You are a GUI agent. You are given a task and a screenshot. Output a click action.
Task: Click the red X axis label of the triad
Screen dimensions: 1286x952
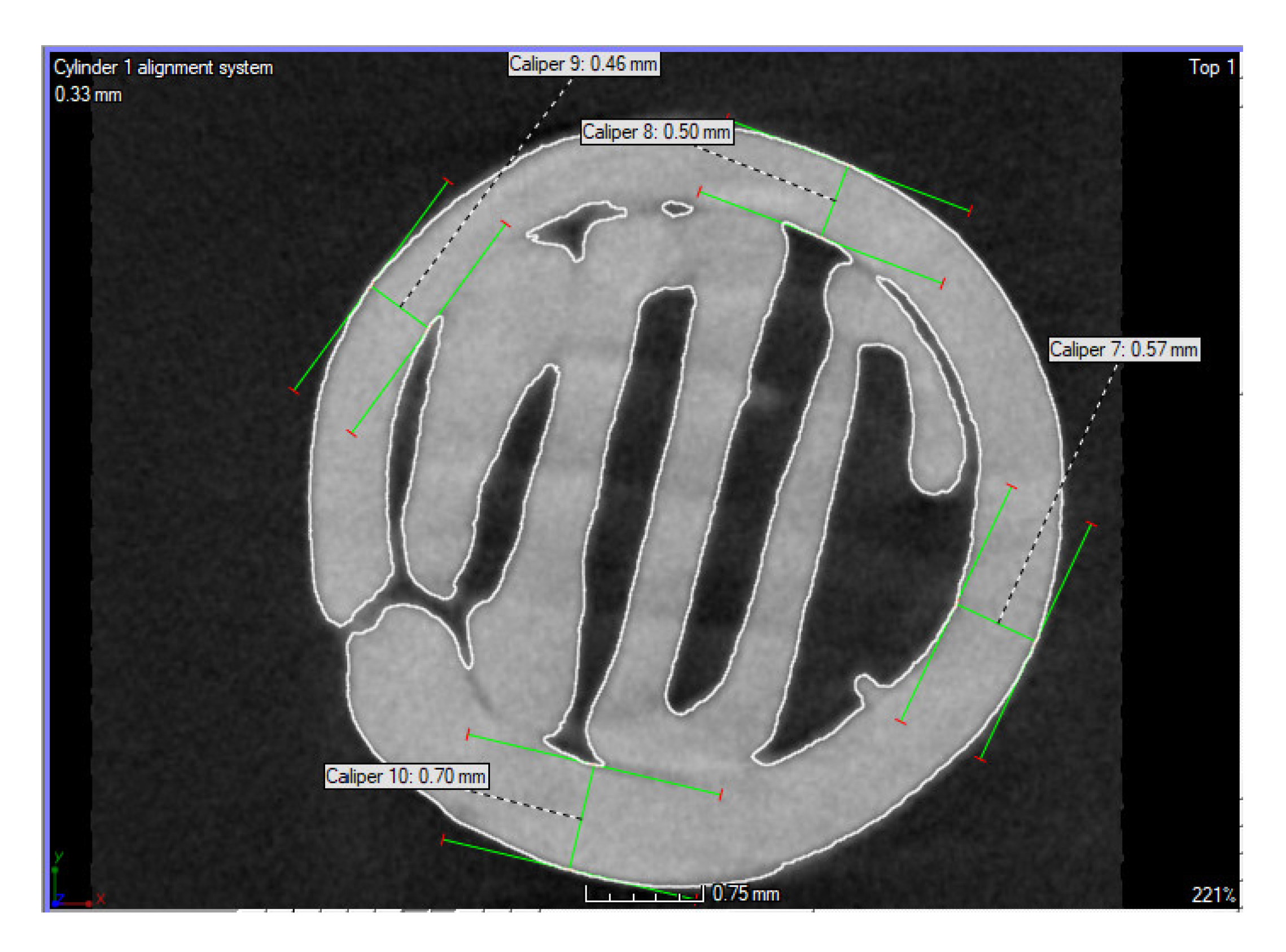click(100, 899)
